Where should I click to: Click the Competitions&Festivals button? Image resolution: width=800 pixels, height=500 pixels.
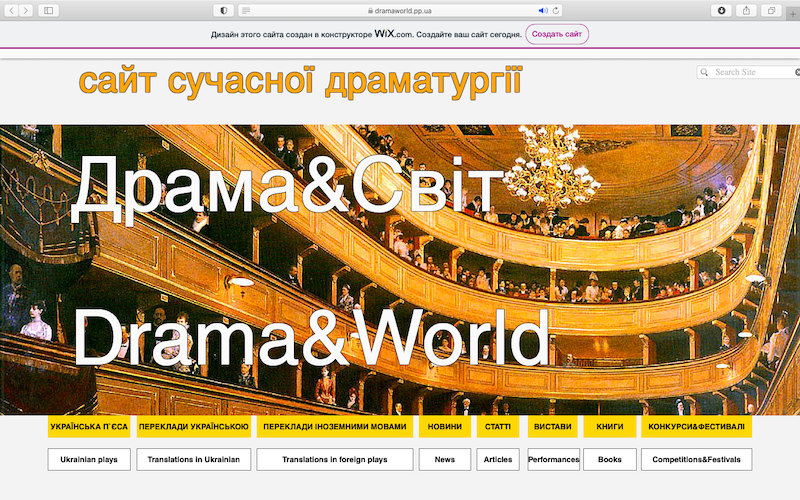click(696, 459)
